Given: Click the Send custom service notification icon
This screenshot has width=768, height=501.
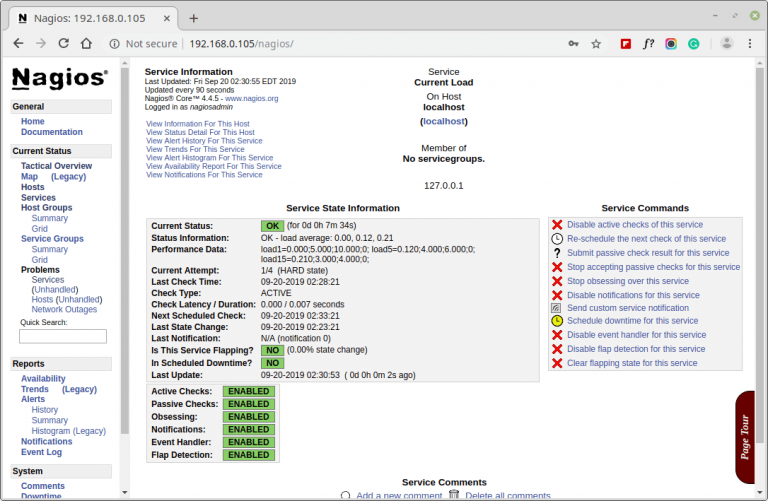Looking at the screenshot, I should [x=557, y=308].
